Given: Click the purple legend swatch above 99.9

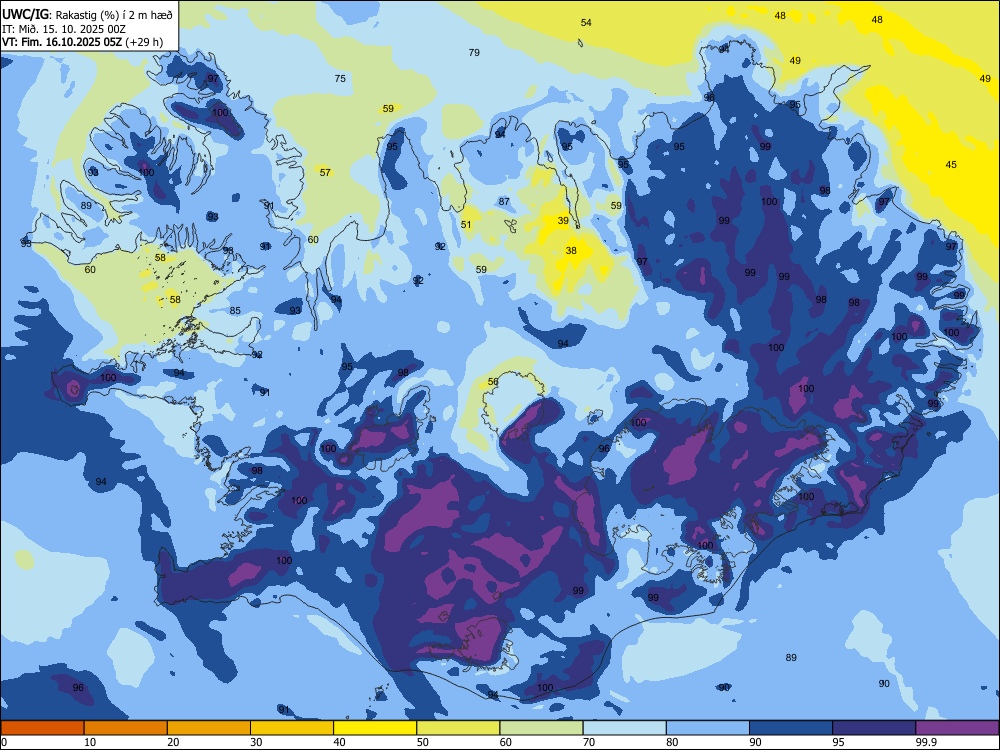Looking at the screenshot, I should 957,728.
